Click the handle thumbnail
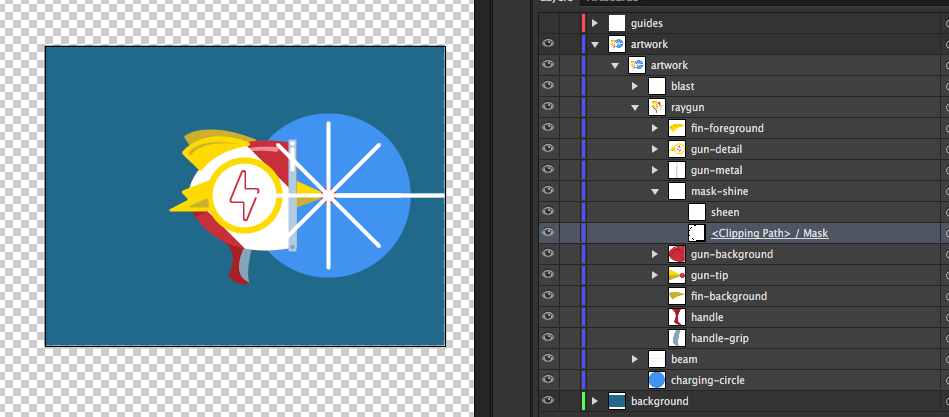This screenshot has width=949, height=417. tap(677, 317)
